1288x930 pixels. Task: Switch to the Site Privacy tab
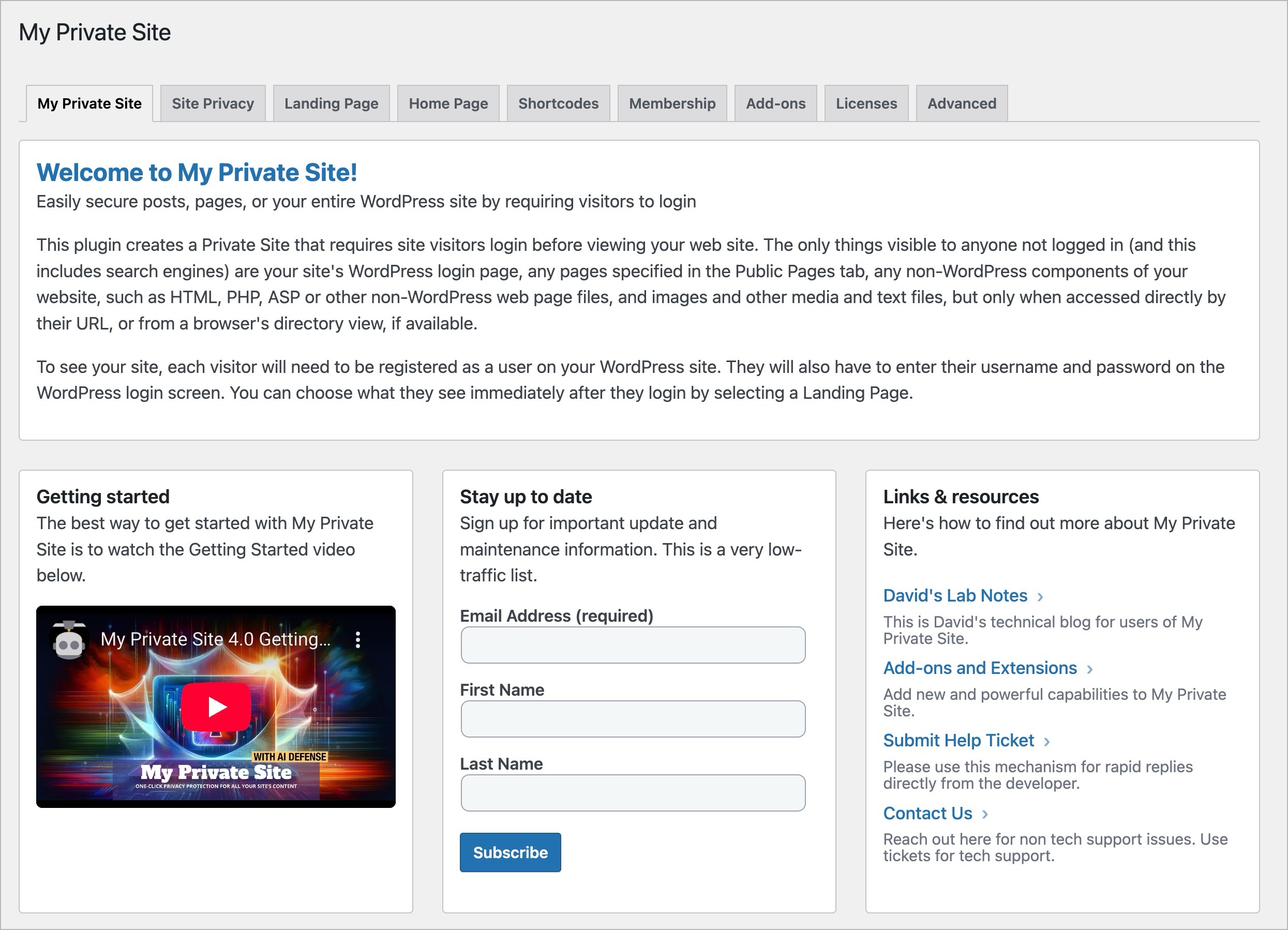point(213,103)
